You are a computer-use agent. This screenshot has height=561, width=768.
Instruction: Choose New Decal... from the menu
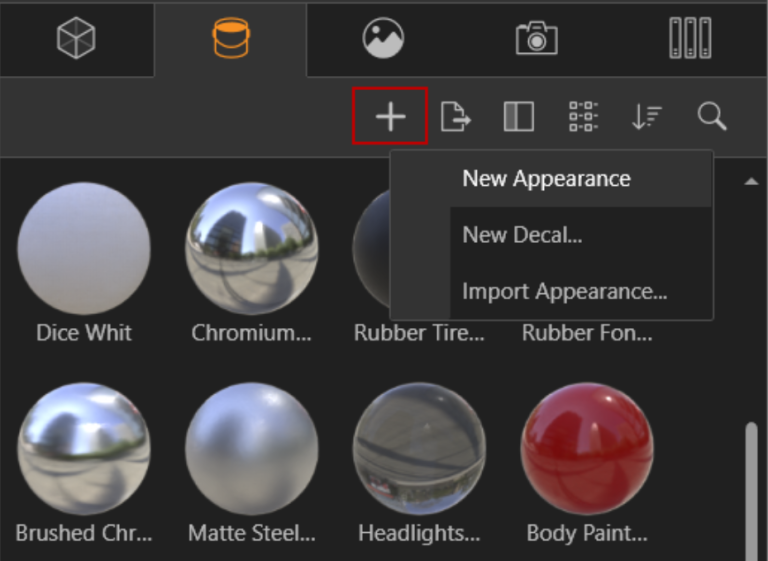click(522, 236)
